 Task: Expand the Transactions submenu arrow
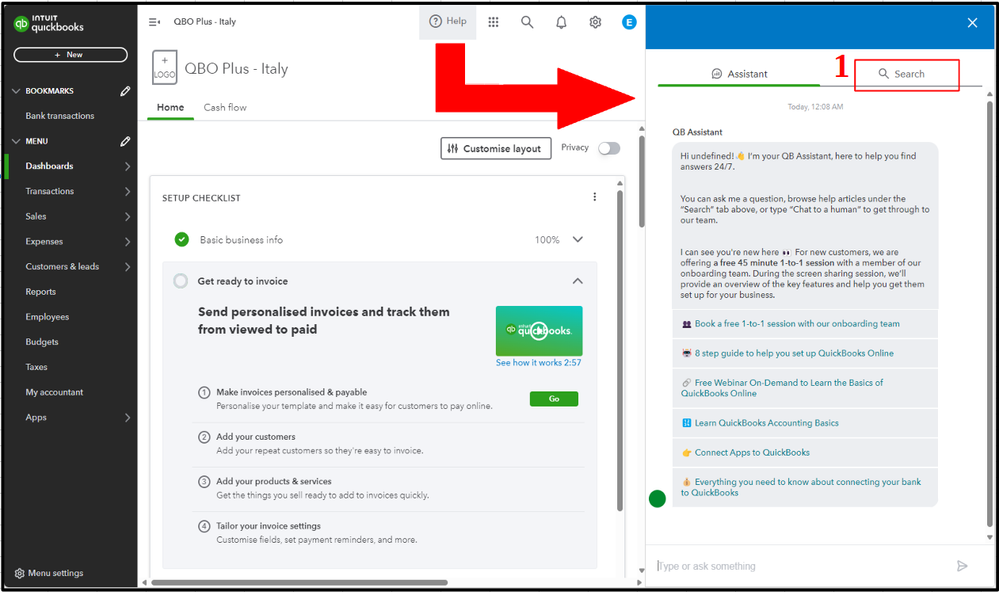click(x=127, y=191)
